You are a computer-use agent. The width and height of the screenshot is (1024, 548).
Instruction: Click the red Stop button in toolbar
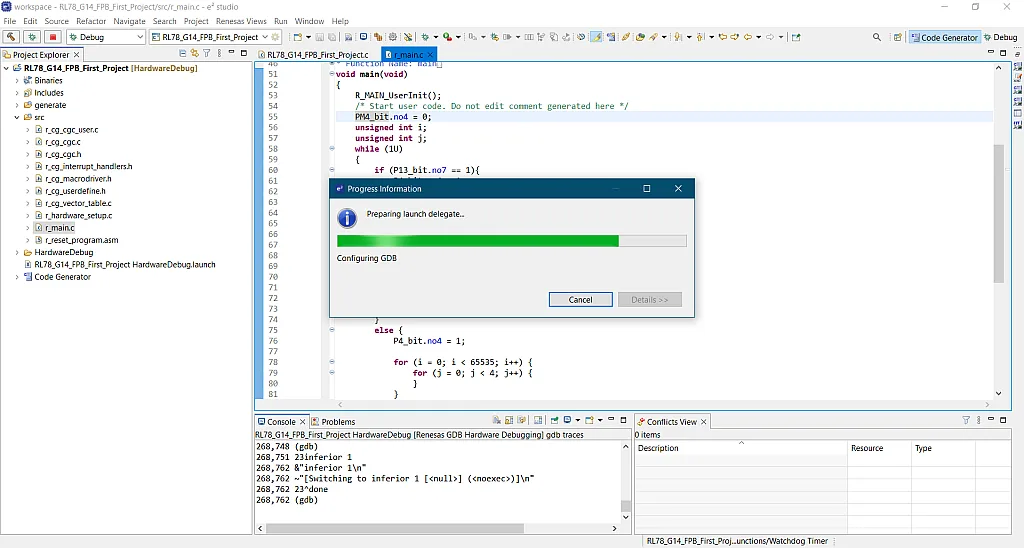pos(53,37)
